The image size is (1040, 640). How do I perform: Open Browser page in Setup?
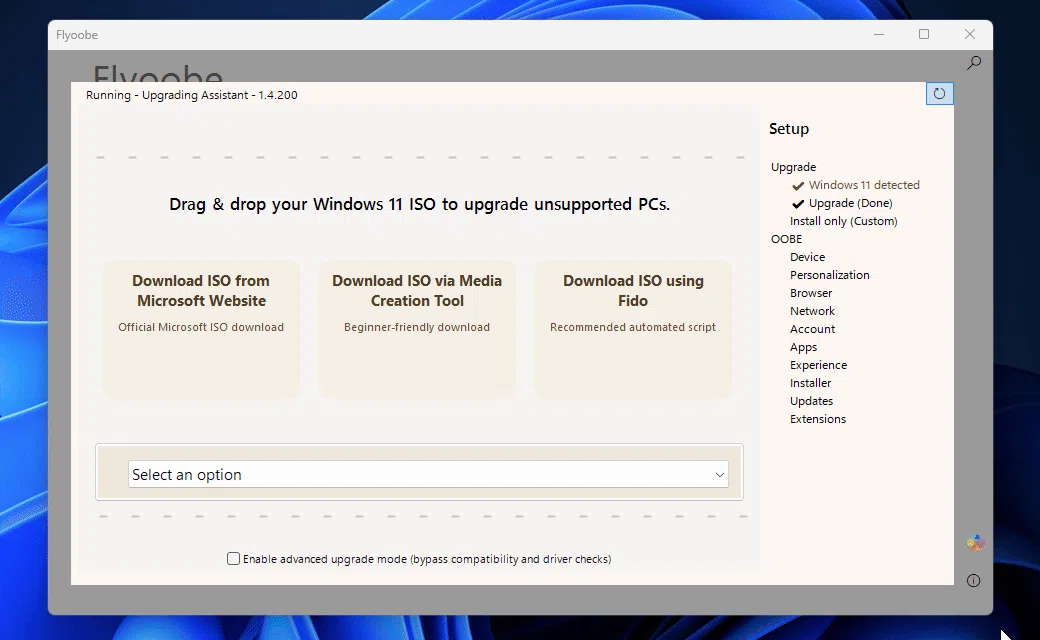click(811, 292)
